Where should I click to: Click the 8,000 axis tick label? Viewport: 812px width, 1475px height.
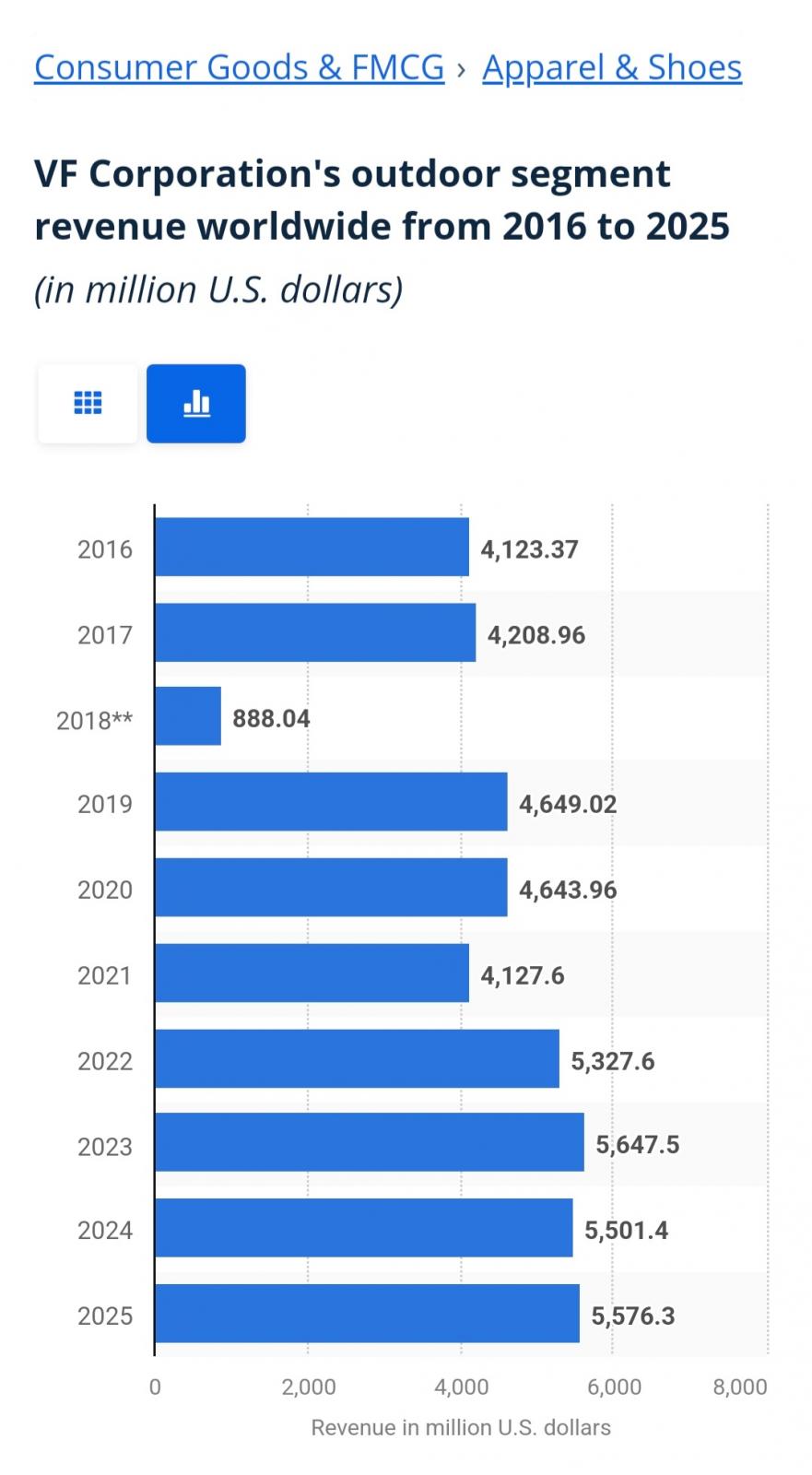(740, 1386)
